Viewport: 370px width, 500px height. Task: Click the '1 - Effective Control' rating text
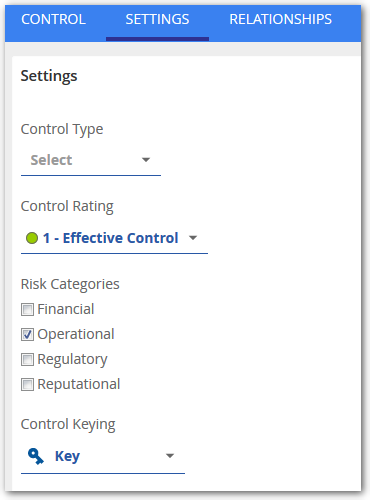(111, 238)
